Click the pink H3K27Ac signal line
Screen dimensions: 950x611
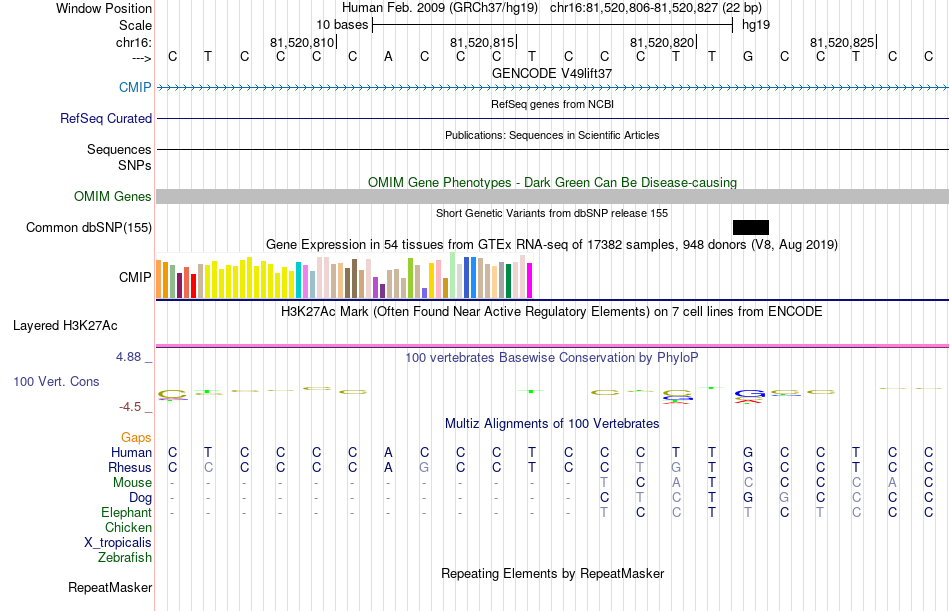pyautogui.click(x=553, y=346)
